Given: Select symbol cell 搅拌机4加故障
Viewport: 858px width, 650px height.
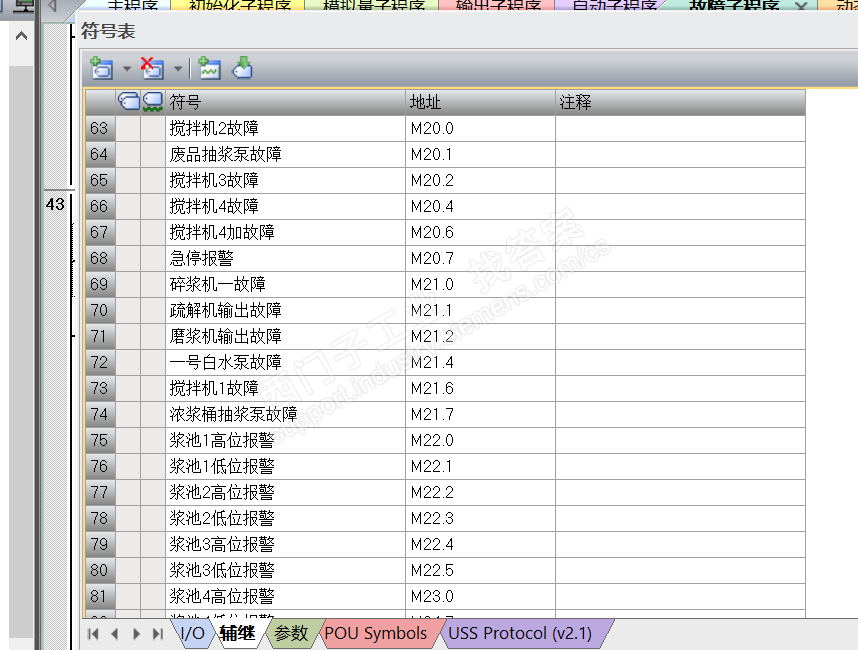Looking at the screenshot, I should coord(286,232).
